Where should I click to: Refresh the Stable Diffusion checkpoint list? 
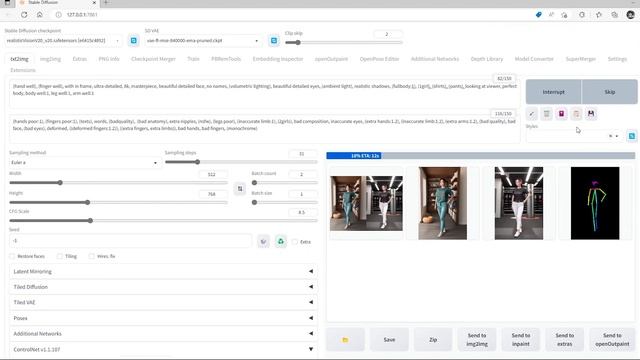click(134, 41)
